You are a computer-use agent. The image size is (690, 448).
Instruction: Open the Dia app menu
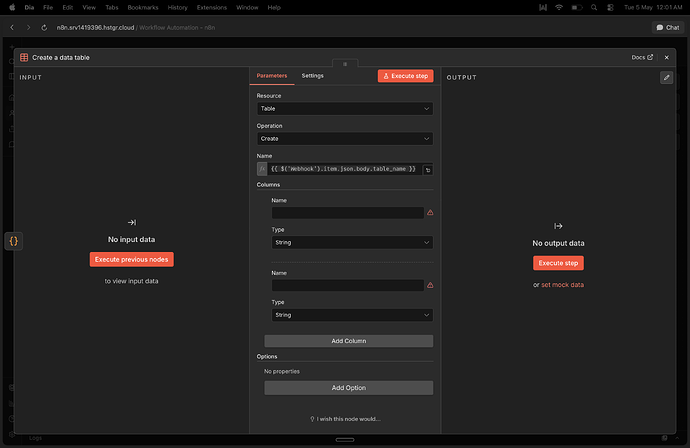coord(29,7)
